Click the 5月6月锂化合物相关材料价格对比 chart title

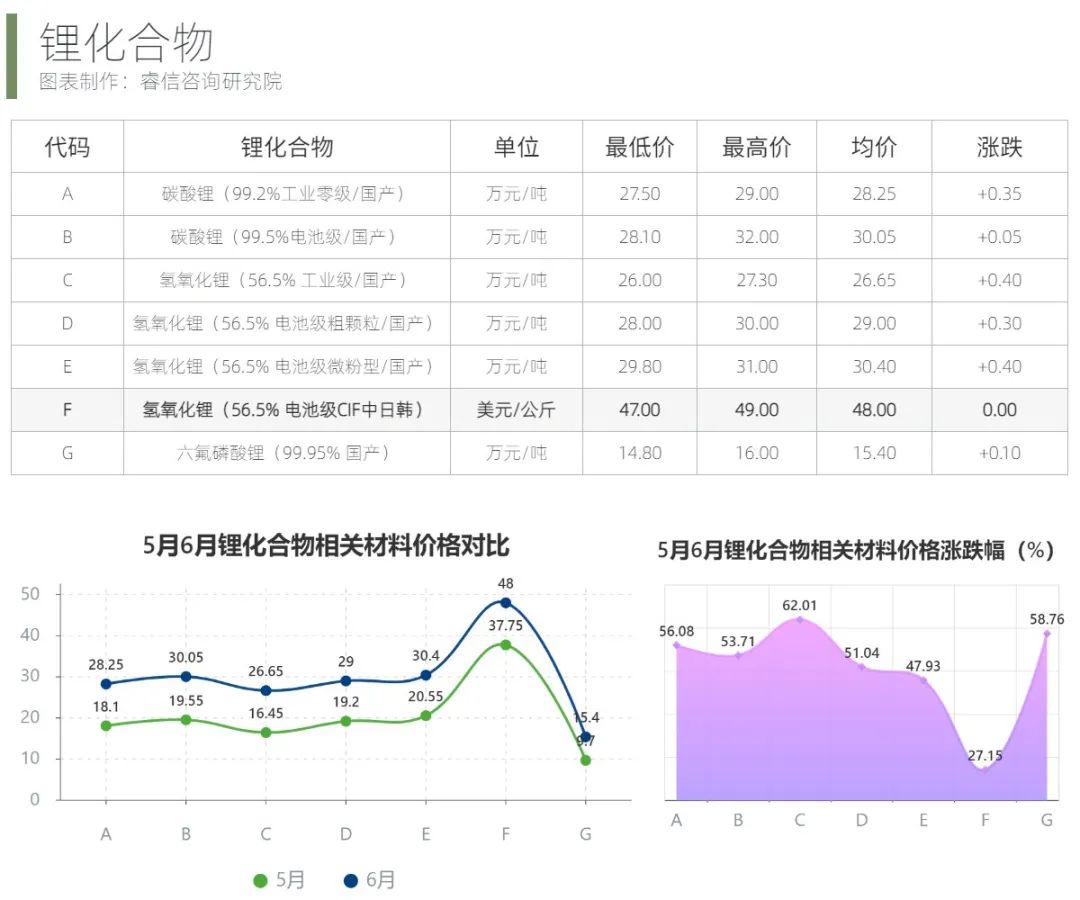[326, 546]
